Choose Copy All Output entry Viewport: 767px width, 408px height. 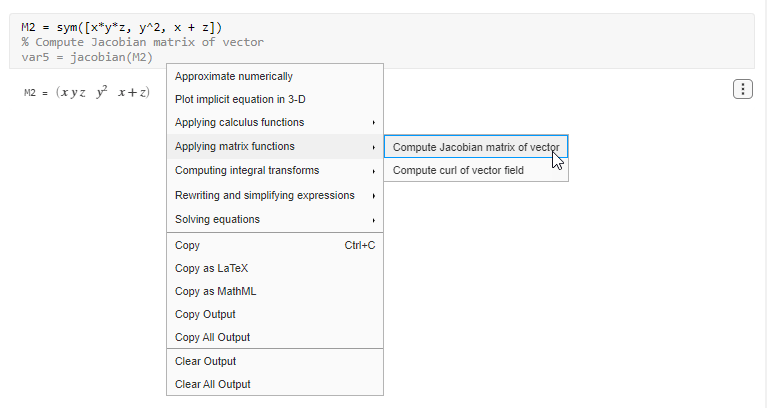(212, 337)
